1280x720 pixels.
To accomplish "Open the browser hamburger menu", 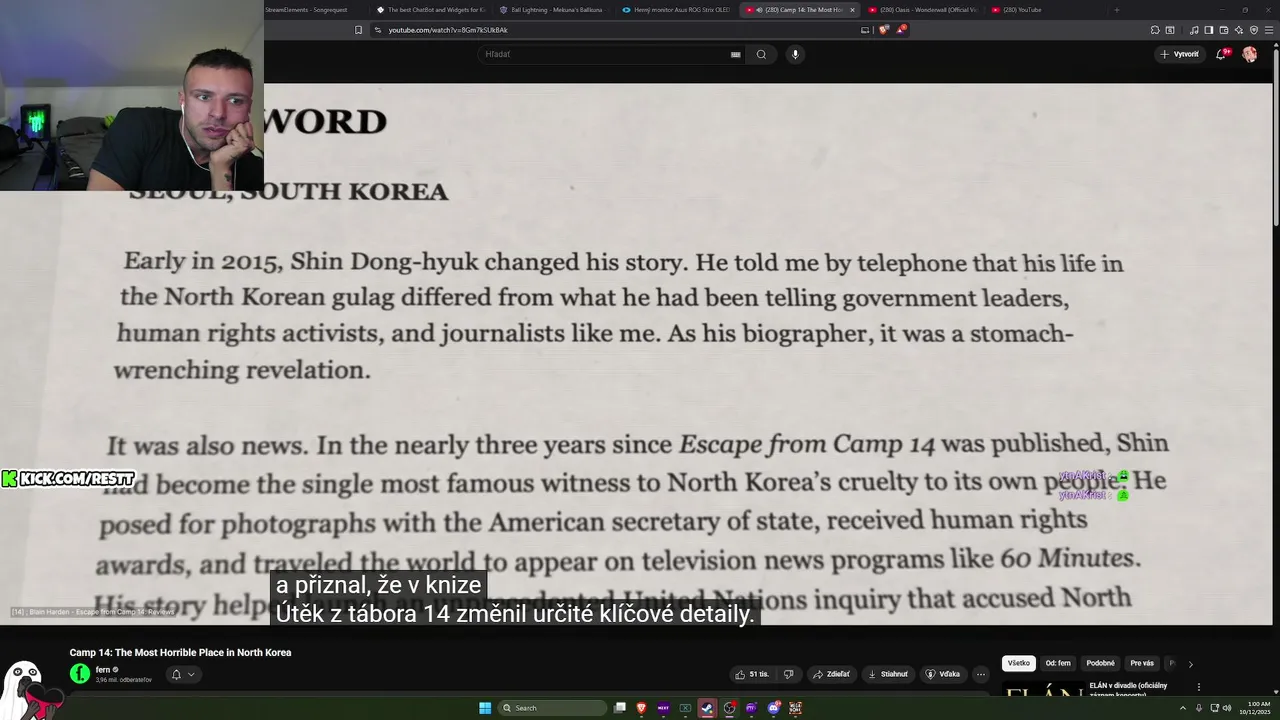I will pos(1269,30).
